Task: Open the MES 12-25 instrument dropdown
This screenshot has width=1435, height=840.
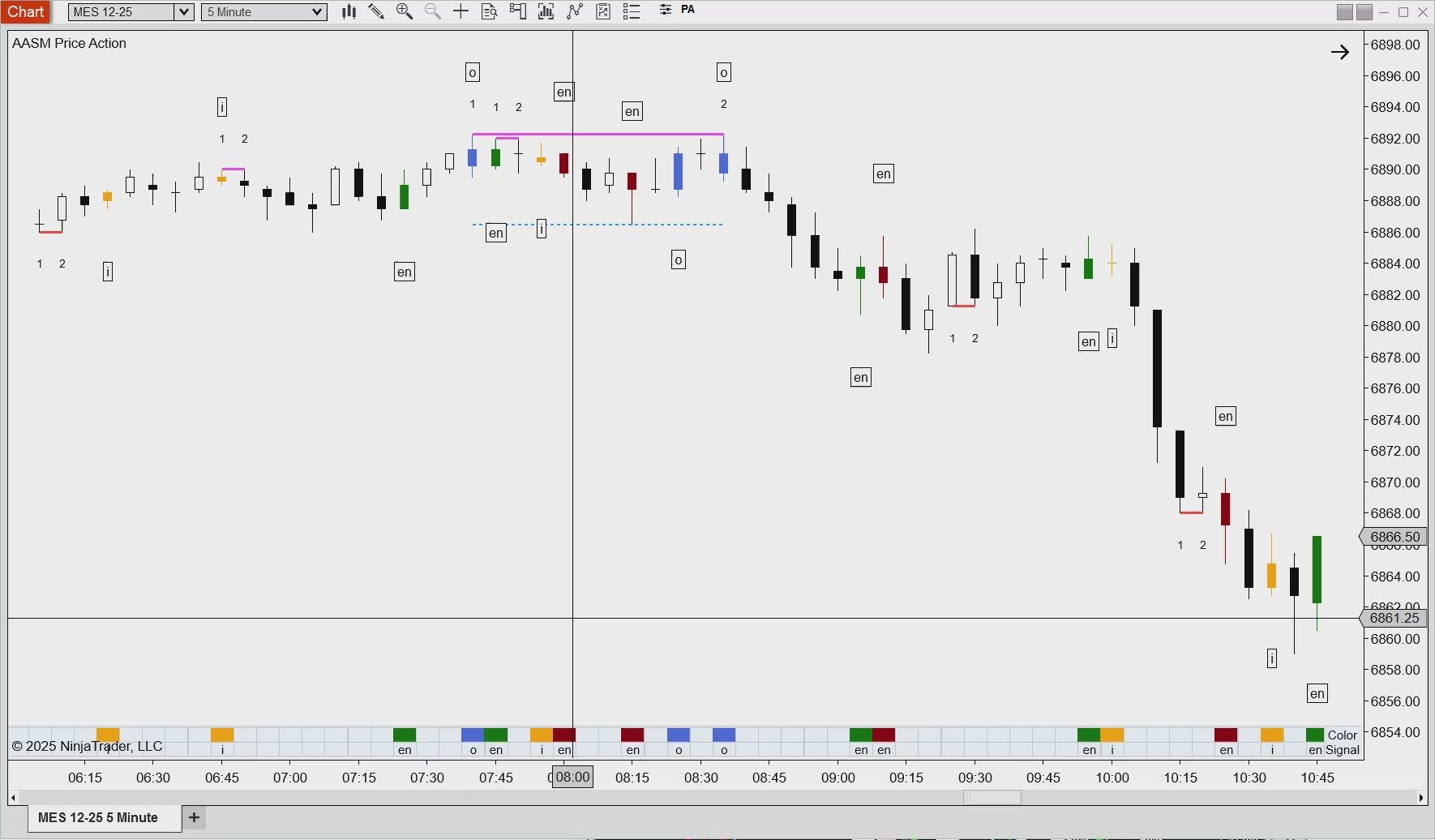Action: [x=129, y=11]
